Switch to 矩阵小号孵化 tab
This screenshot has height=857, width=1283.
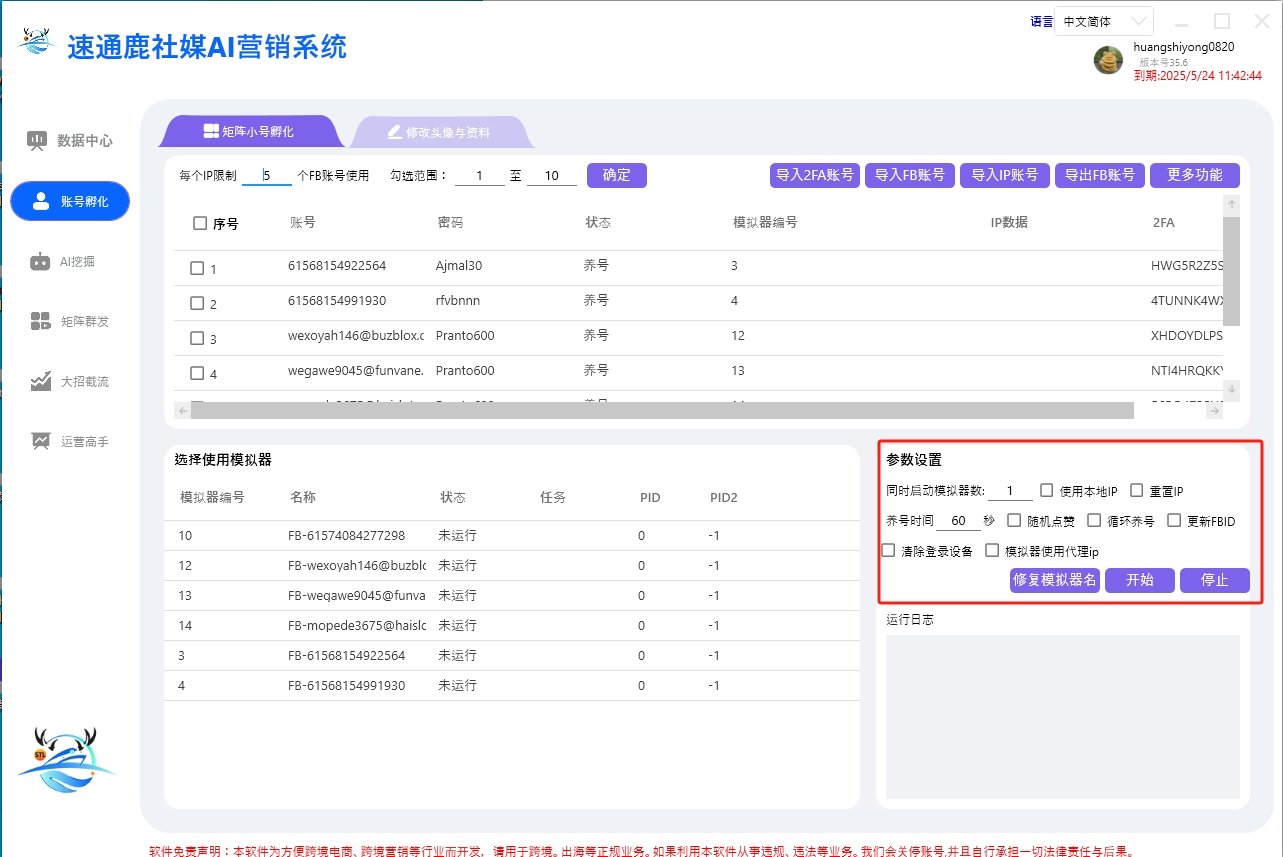point(250,131)
